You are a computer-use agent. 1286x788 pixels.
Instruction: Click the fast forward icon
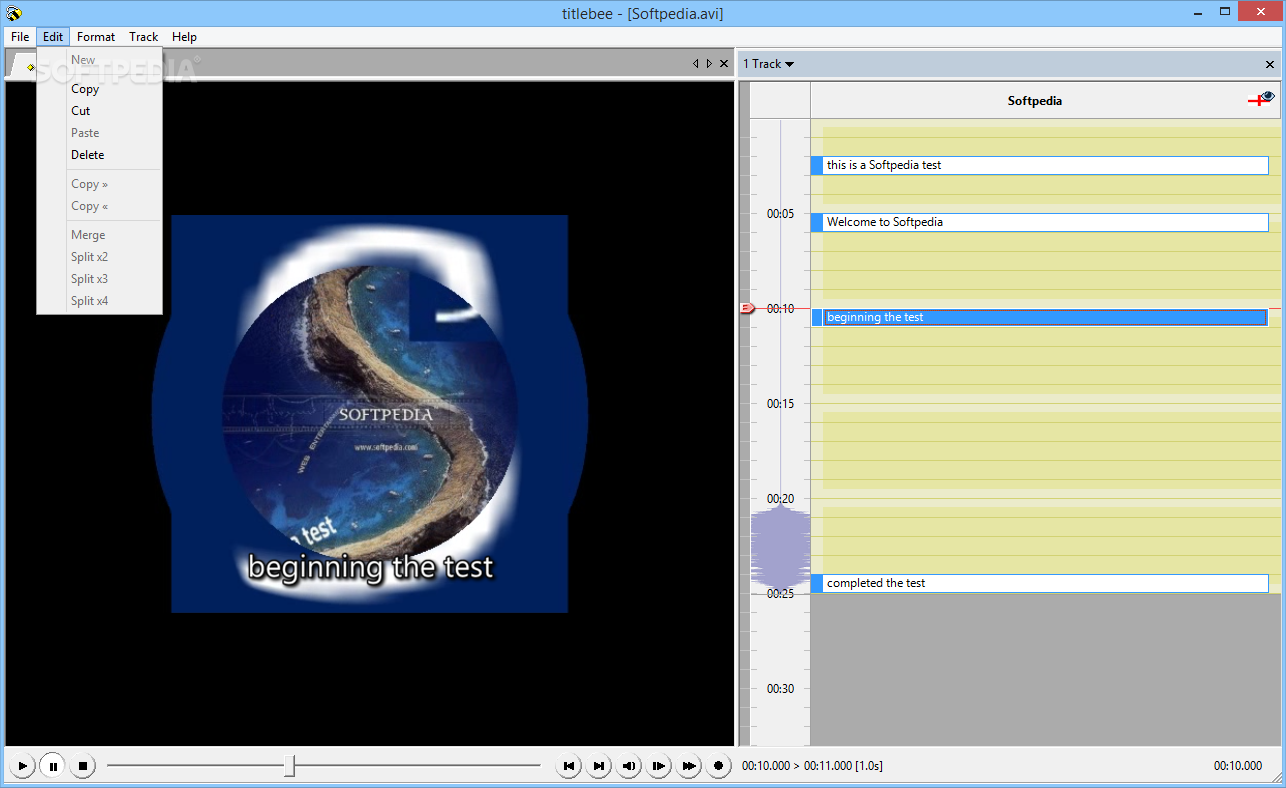(688, 766)
